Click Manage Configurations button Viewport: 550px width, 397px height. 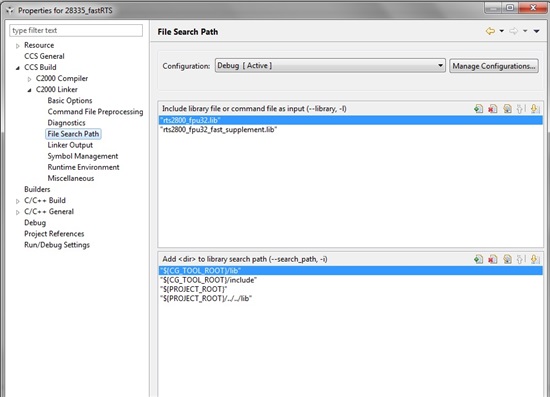point(494,66)
